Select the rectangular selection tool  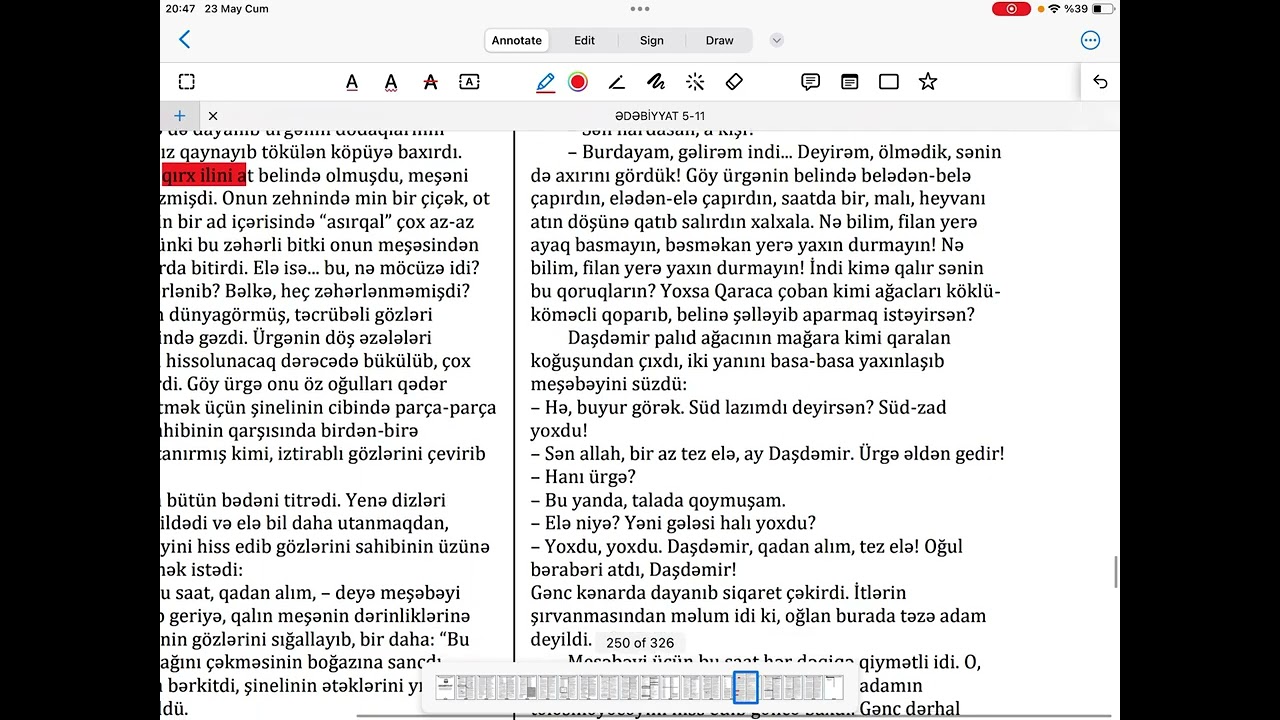pyautogui.click(x=187, y=82)
